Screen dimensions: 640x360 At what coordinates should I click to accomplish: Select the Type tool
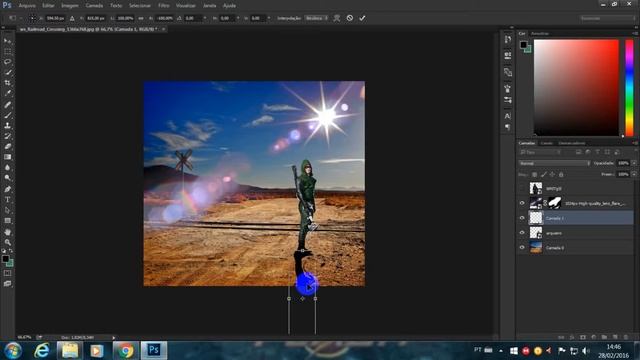[x=7, y=200]
